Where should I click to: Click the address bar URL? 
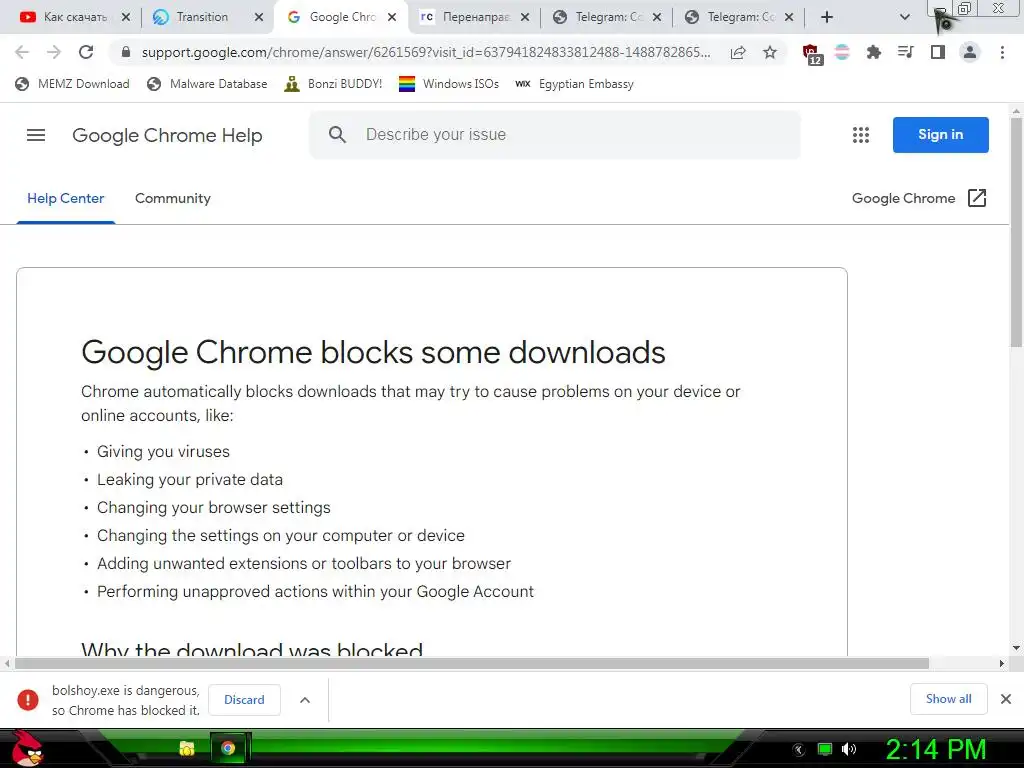click(426, 52)
